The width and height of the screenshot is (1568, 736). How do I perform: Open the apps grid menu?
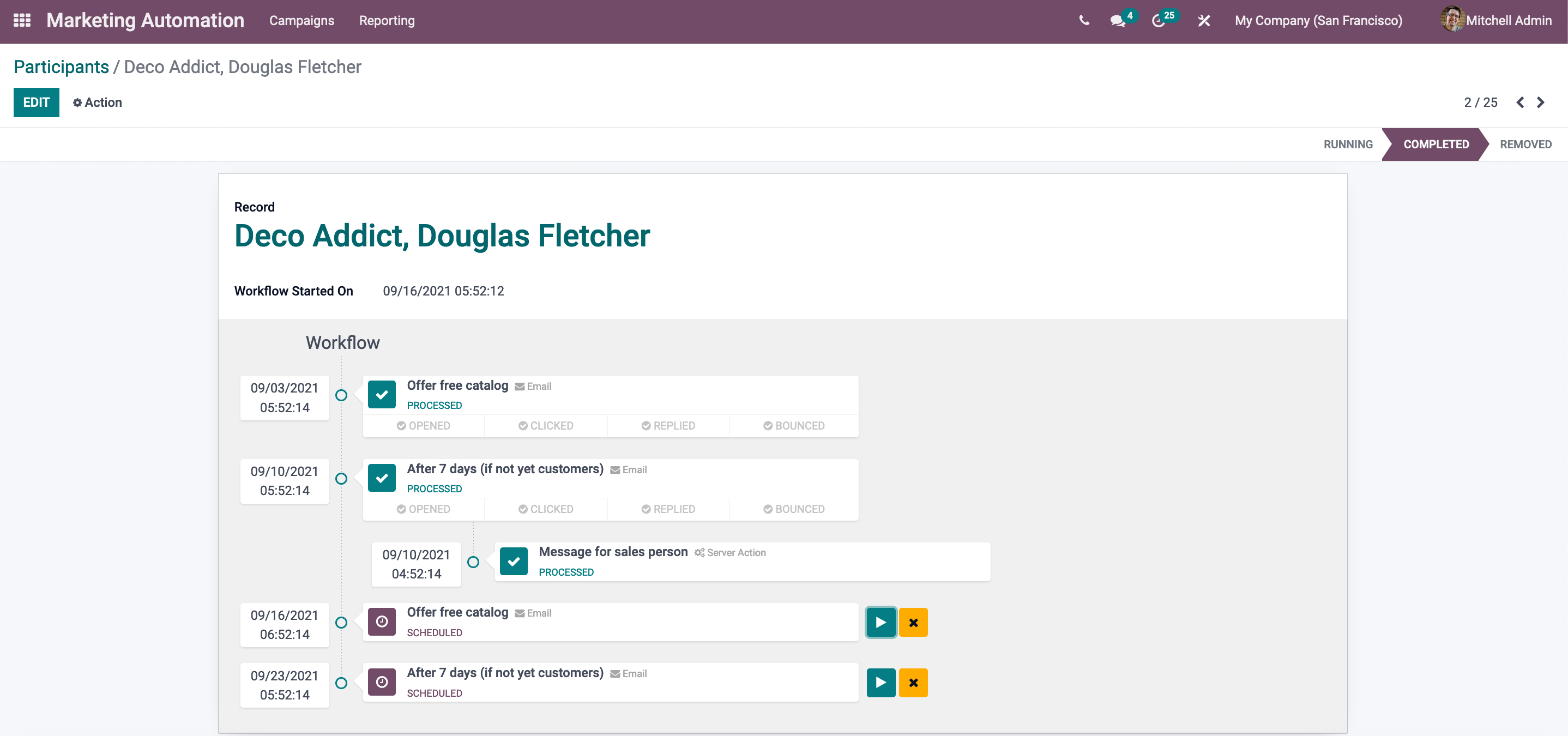tap(22, 21)
